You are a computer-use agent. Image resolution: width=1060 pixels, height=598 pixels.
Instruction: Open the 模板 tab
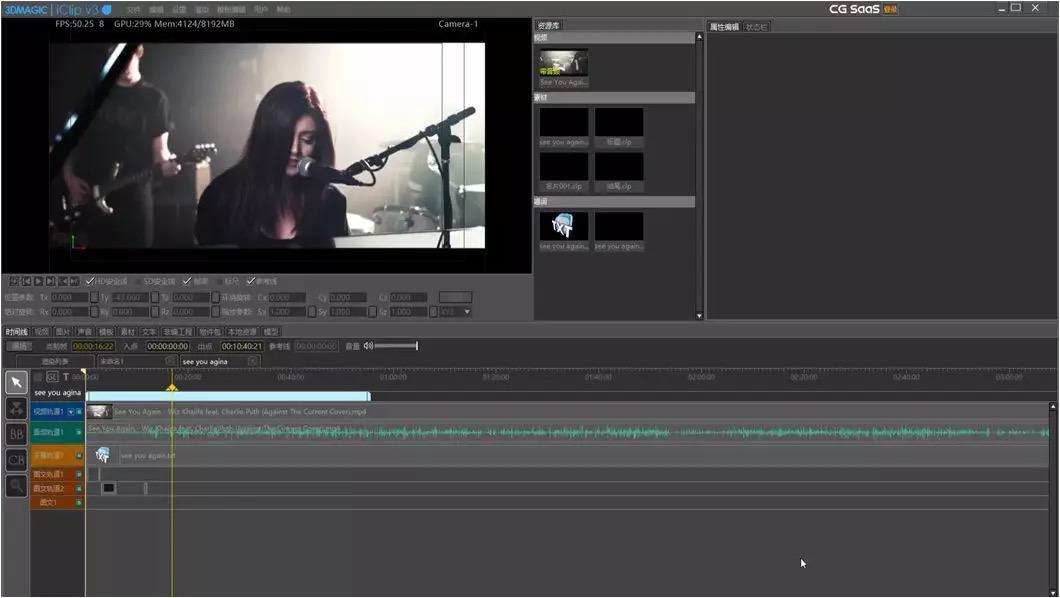tap(106, 332)
